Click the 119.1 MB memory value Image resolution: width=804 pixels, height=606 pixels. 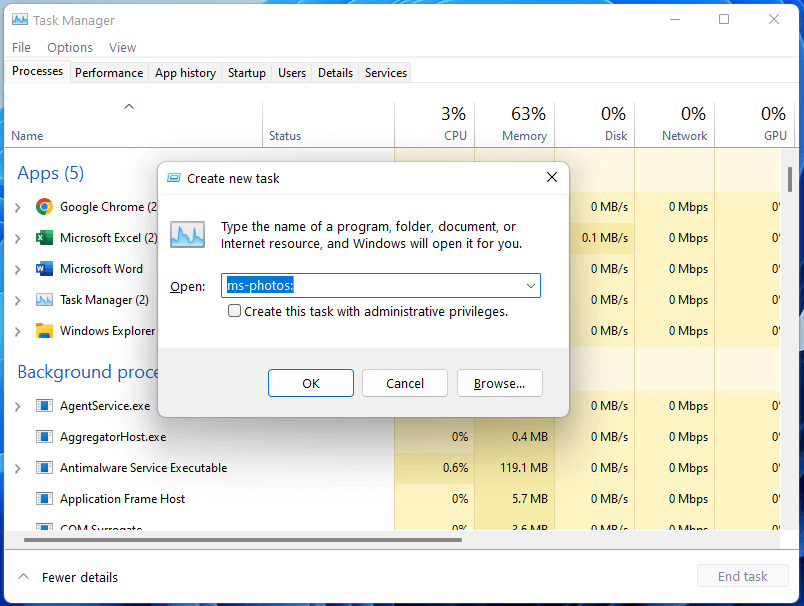[x=524, y=468]
